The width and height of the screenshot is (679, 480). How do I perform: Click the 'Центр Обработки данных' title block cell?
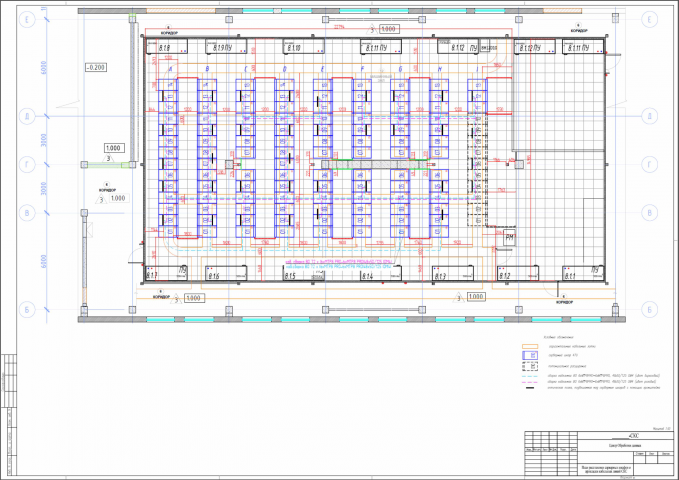[625, 446]
